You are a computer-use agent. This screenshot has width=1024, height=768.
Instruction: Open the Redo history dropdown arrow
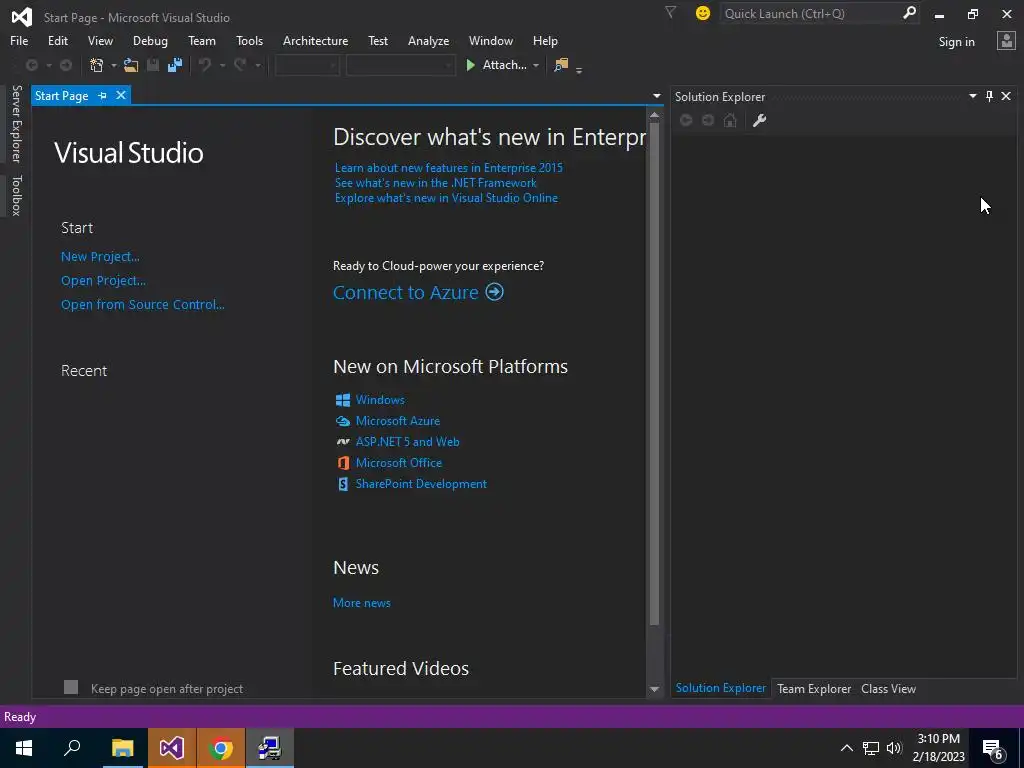click(x=258, y=65)
